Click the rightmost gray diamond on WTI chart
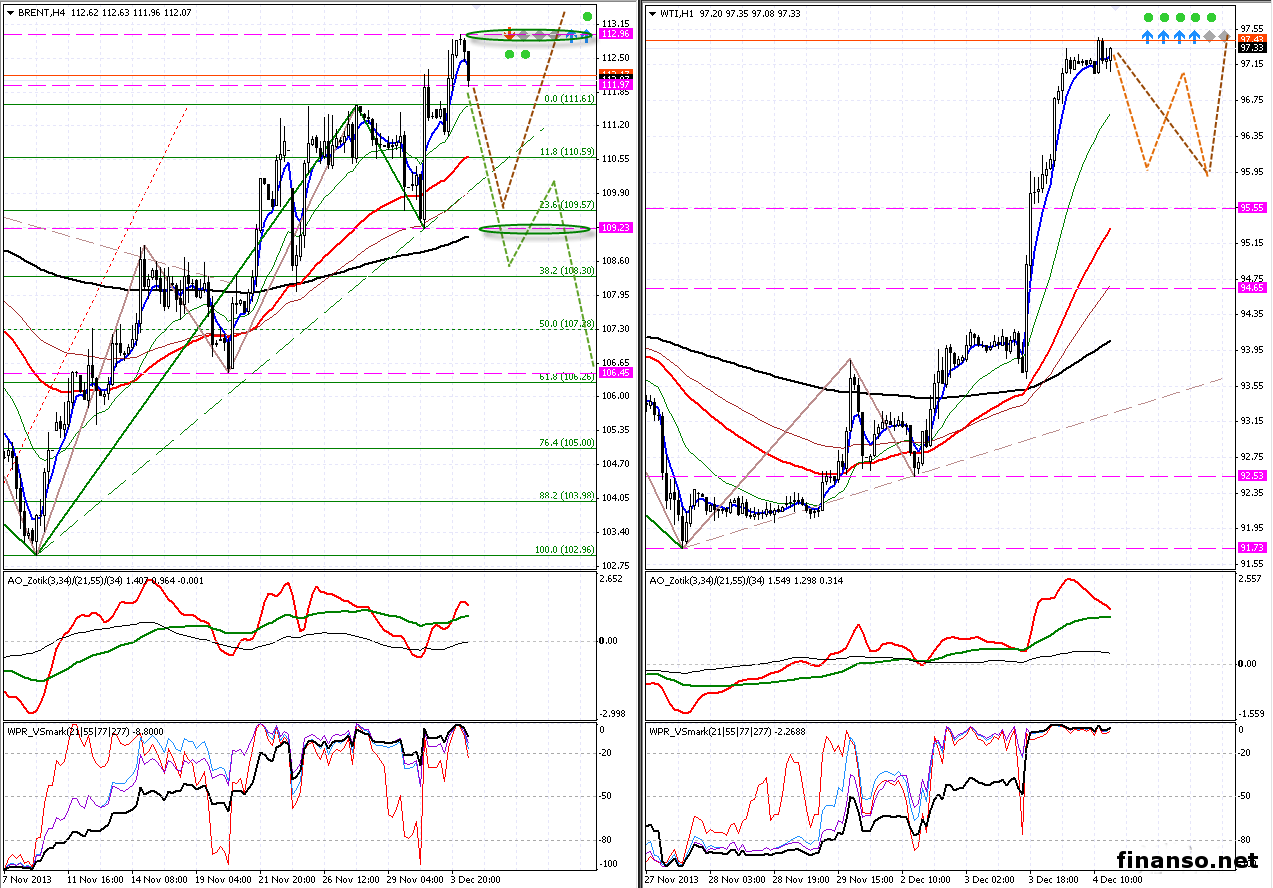Screen dimensions: 1273x888 point(1225,37)
